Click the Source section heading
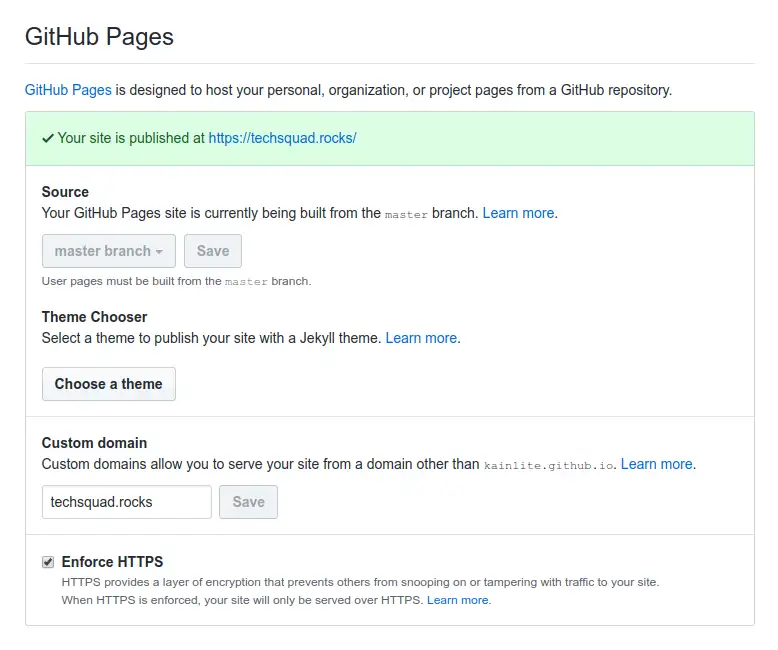The height and width of the screenshot is (650, 778). (x=65, y=192)
